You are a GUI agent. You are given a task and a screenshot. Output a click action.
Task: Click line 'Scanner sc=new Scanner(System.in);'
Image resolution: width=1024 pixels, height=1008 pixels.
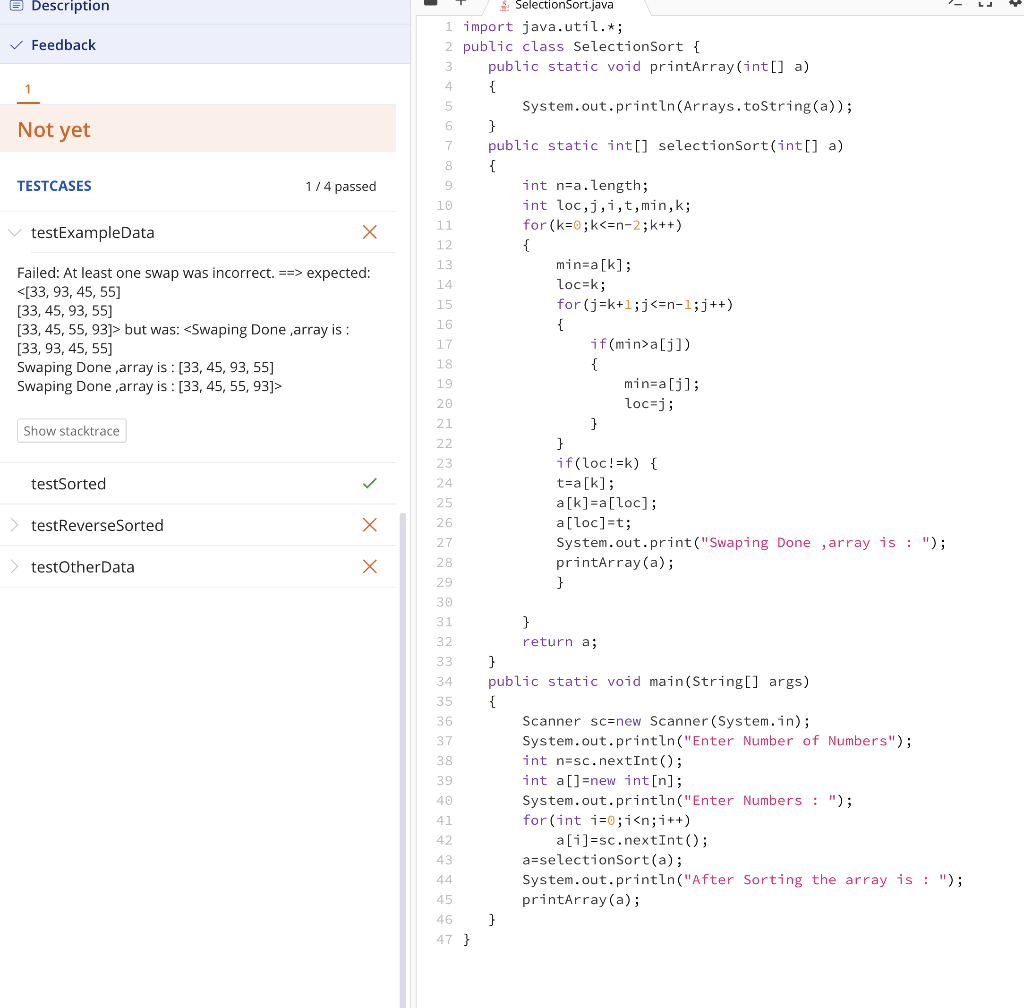click(665, 721)
